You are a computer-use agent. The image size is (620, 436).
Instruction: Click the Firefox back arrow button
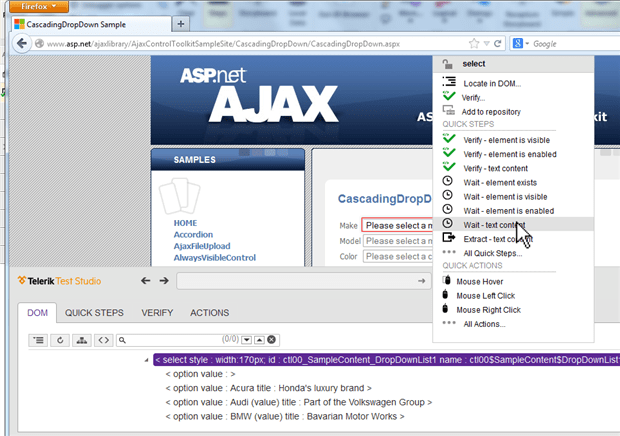click(x=21, y=43)
